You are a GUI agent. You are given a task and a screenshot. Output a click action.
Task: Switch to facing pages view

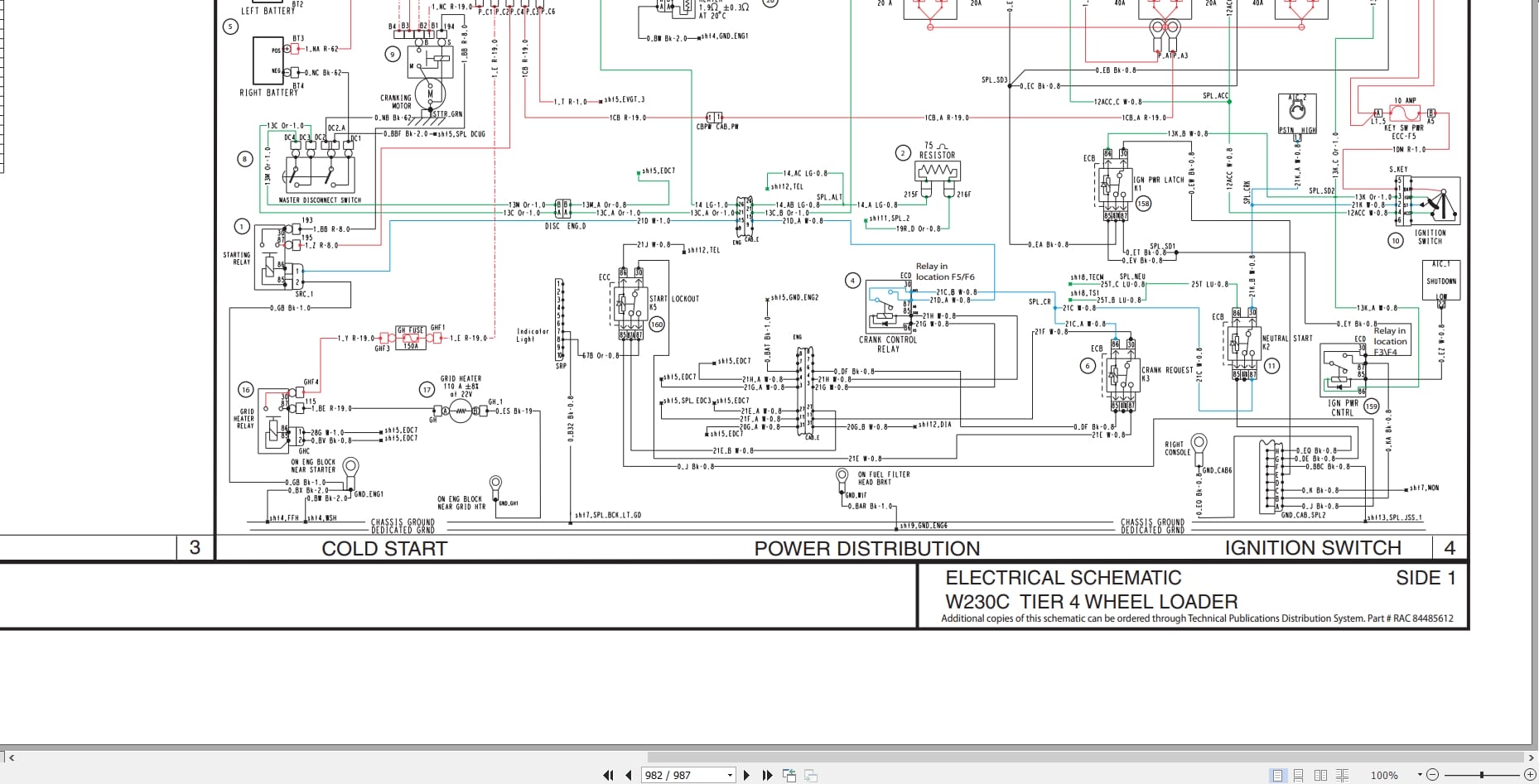(1320, 776)
